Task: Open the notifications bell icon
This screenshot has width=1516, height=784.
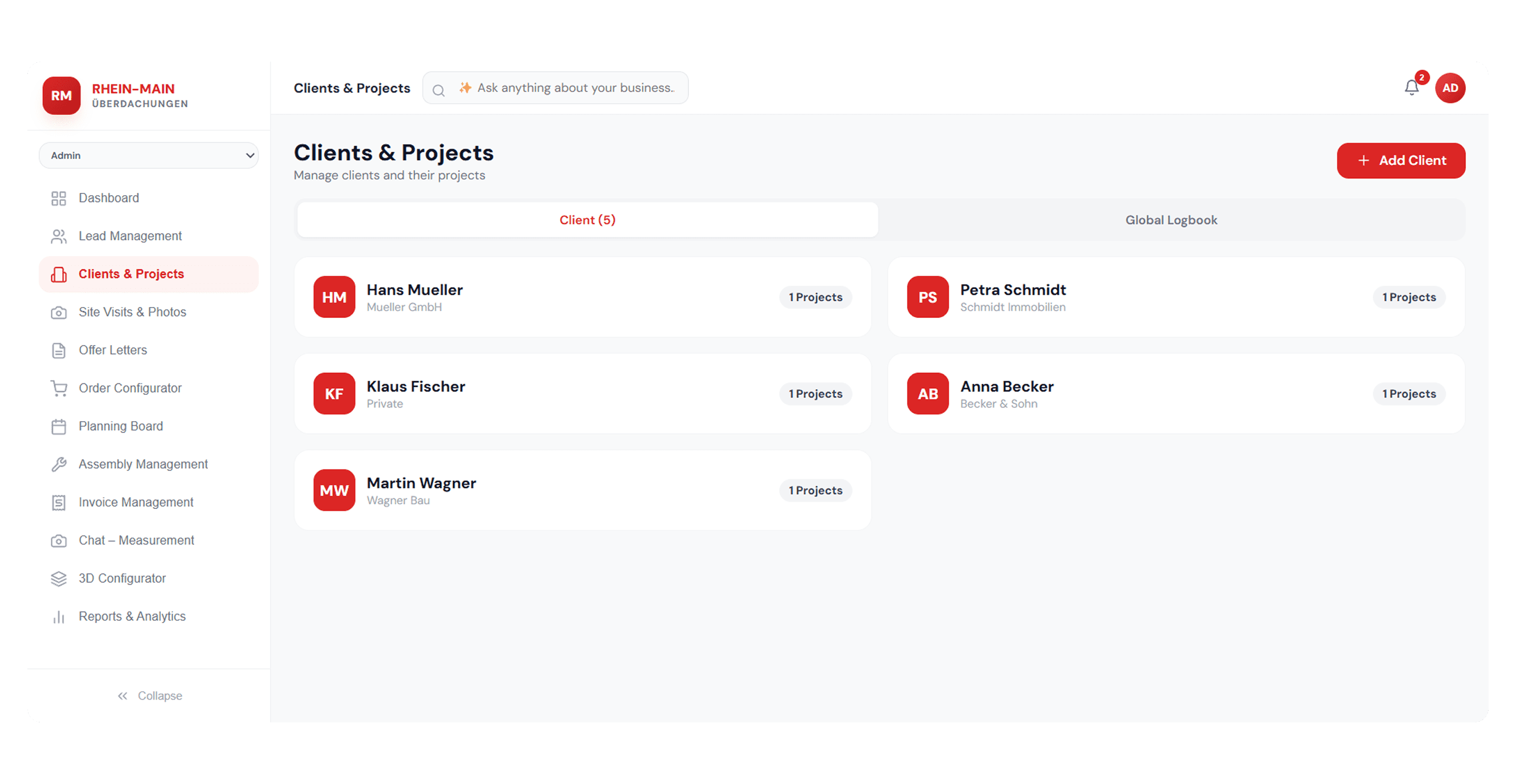Action: click(1411, 88)
